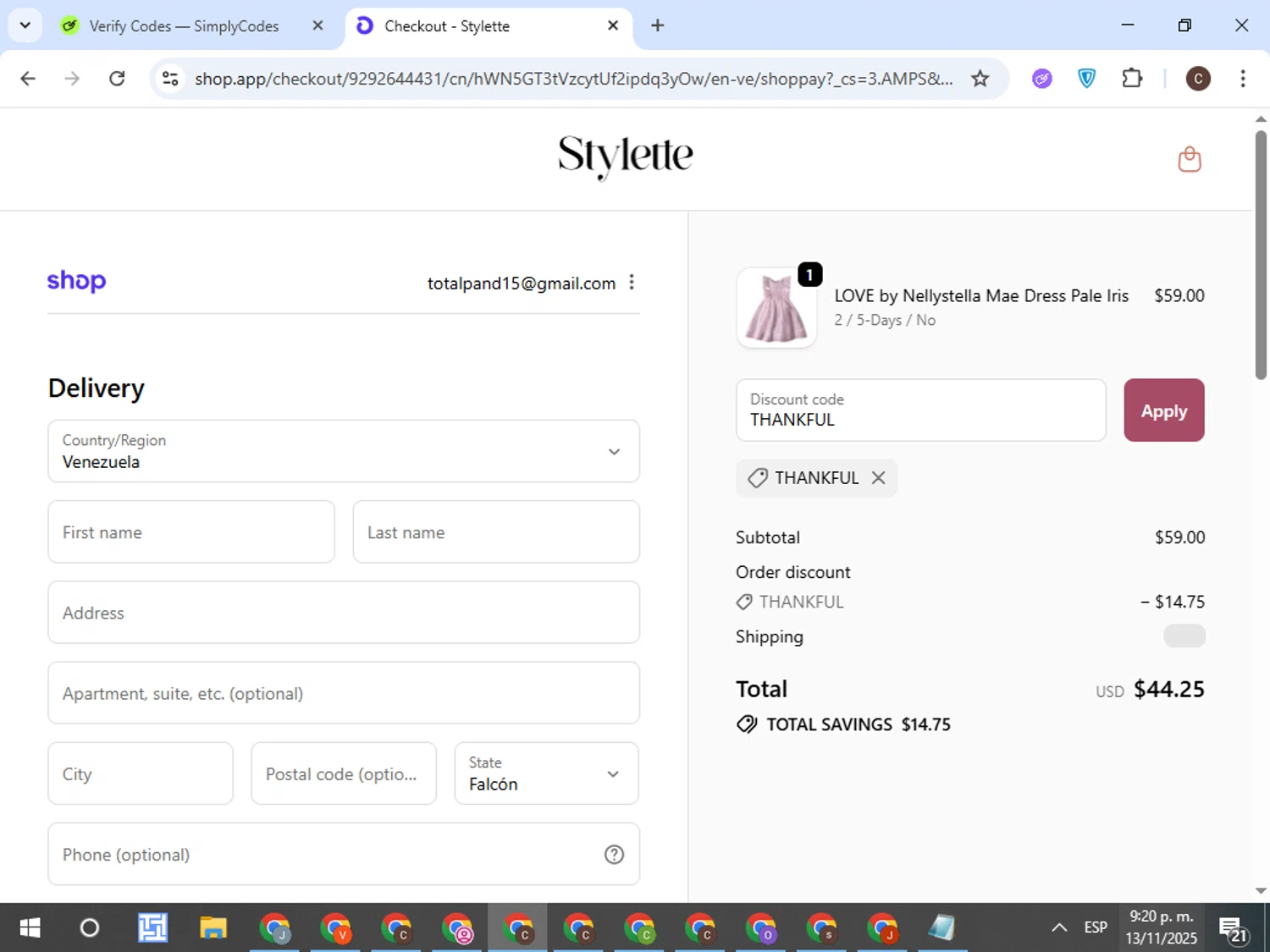Click the Postal code field
Screen dimensions: 1270x952
[344, 773]
